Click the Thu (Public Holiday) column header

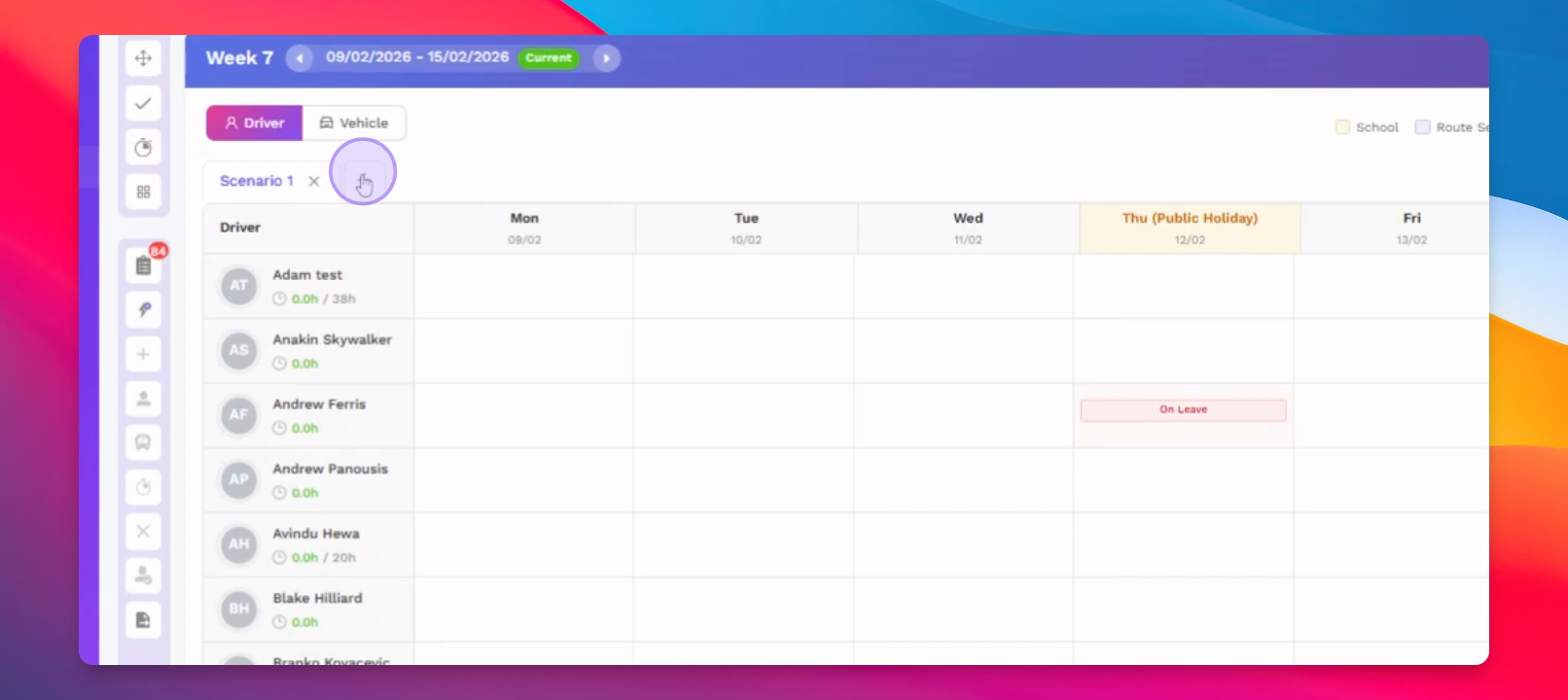coord(1190,228)
